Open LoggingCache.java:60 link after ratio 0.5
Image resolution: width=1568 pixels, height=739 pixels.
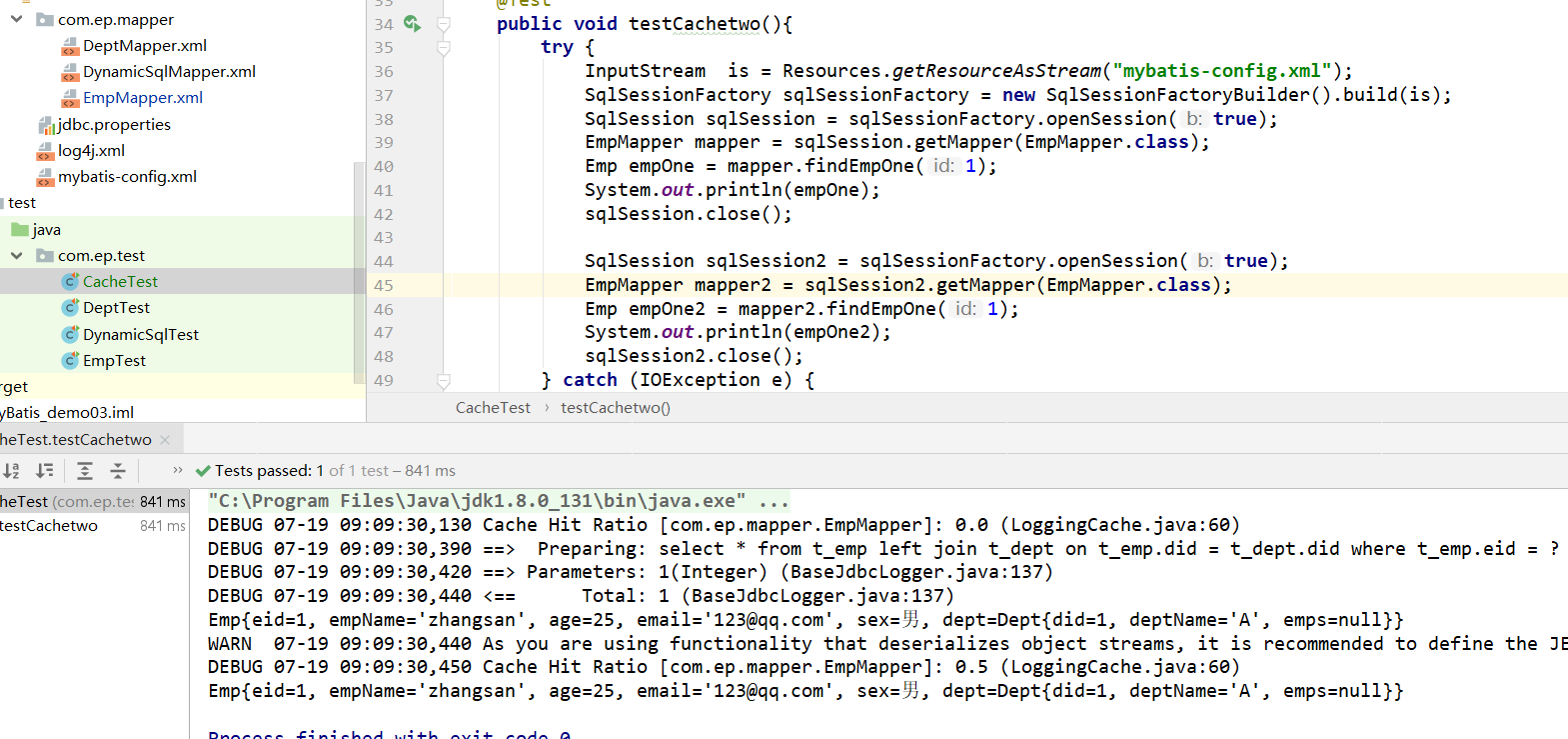(x=1119, y=667)
